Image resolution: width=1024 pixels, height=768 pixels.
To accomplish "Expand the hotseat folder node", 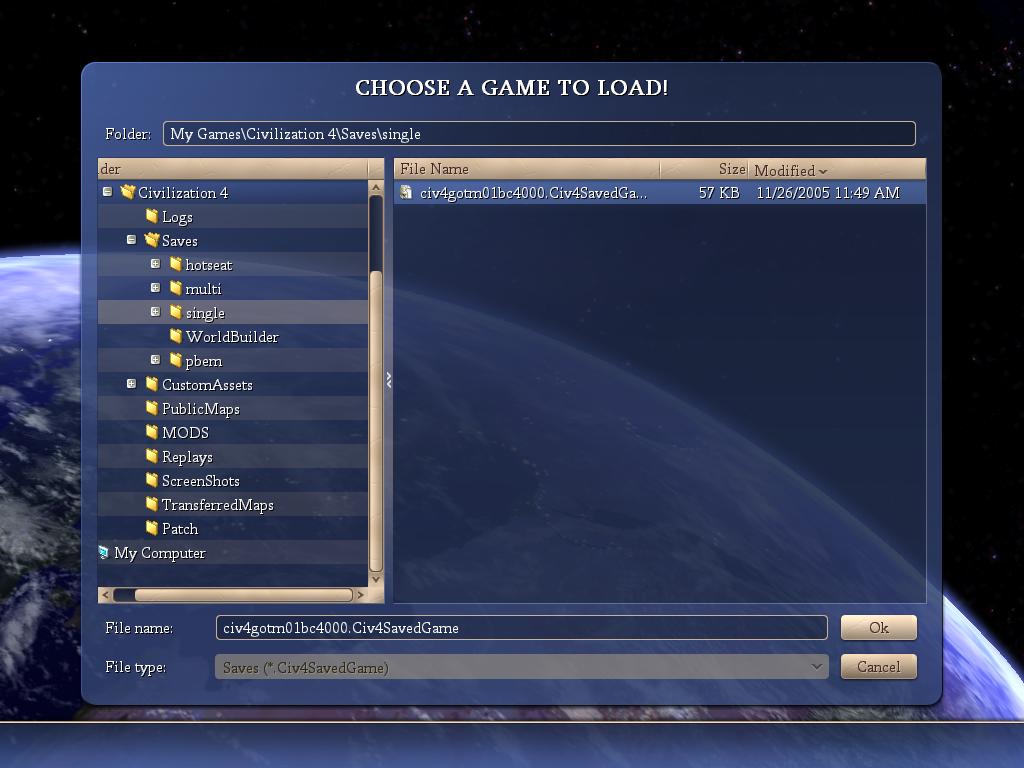I will [x=155, y=264].
